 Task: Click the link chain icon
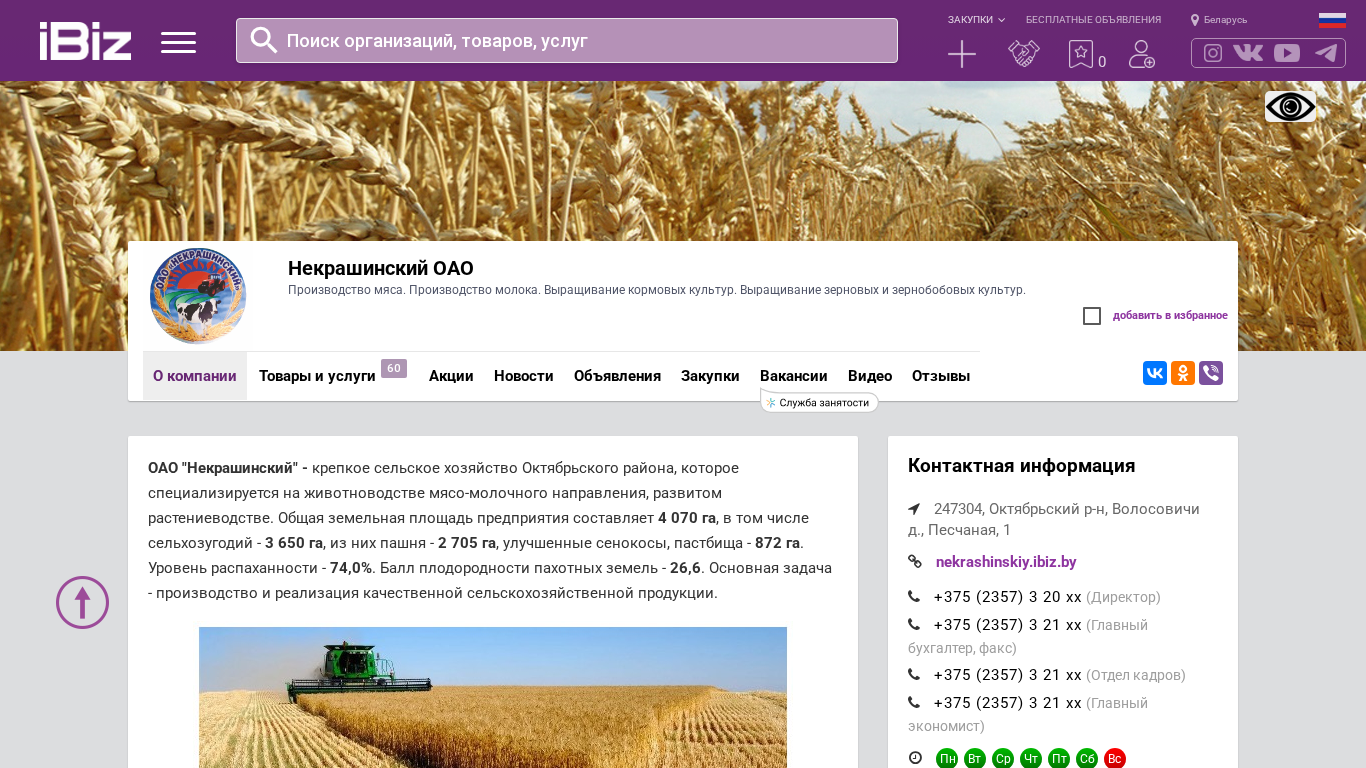(x=914, y=562)
